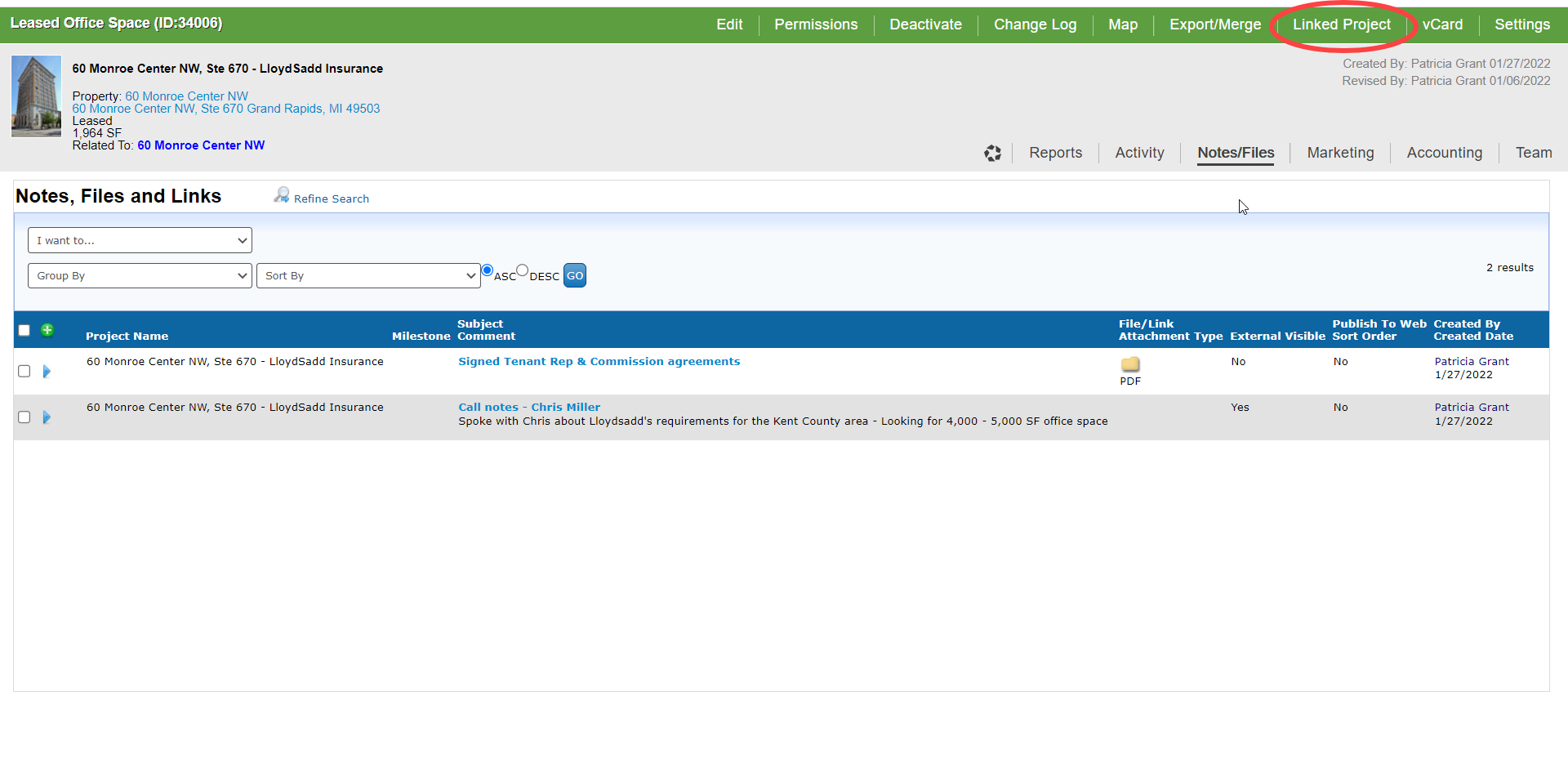Check the Call notes row checkbox
This screenshot has height=776, width=1568.
pos(24,417)
